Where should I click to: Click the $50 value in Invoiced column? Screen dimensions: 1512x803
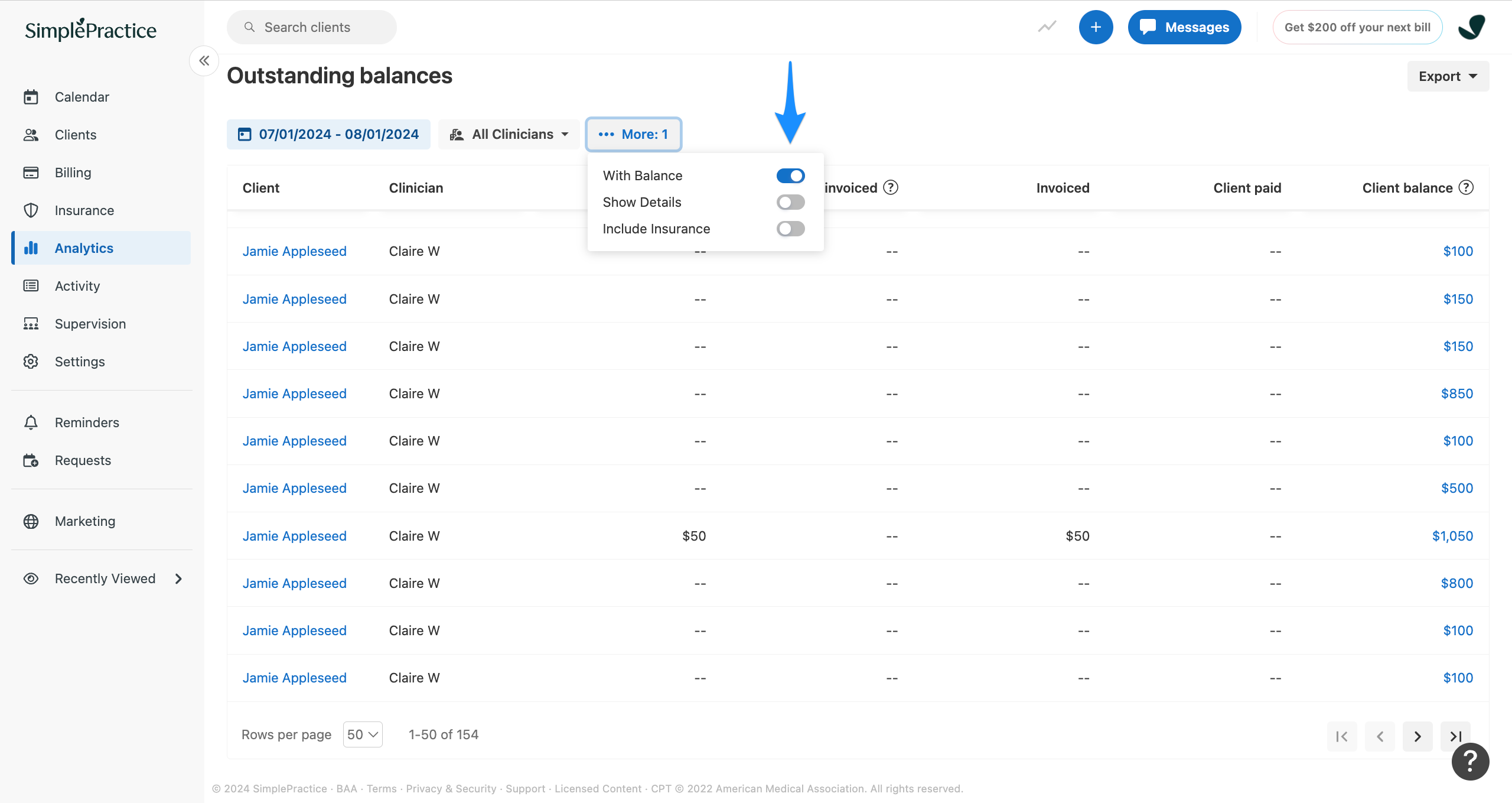click(x=1077, y=536)
